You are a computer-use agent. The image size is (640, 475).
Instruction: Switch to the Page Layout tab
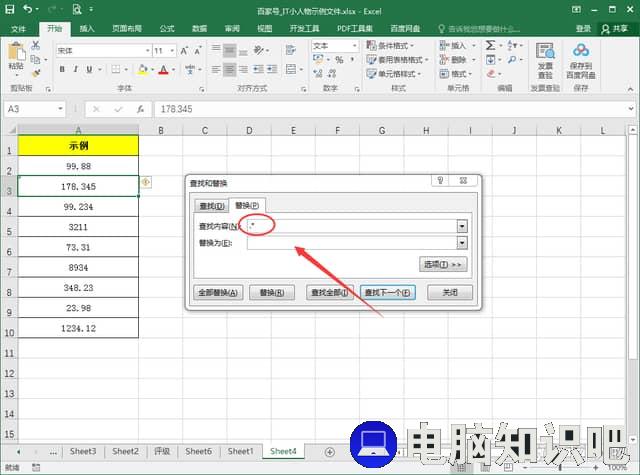pyautogui.click(x=127, y=29)
